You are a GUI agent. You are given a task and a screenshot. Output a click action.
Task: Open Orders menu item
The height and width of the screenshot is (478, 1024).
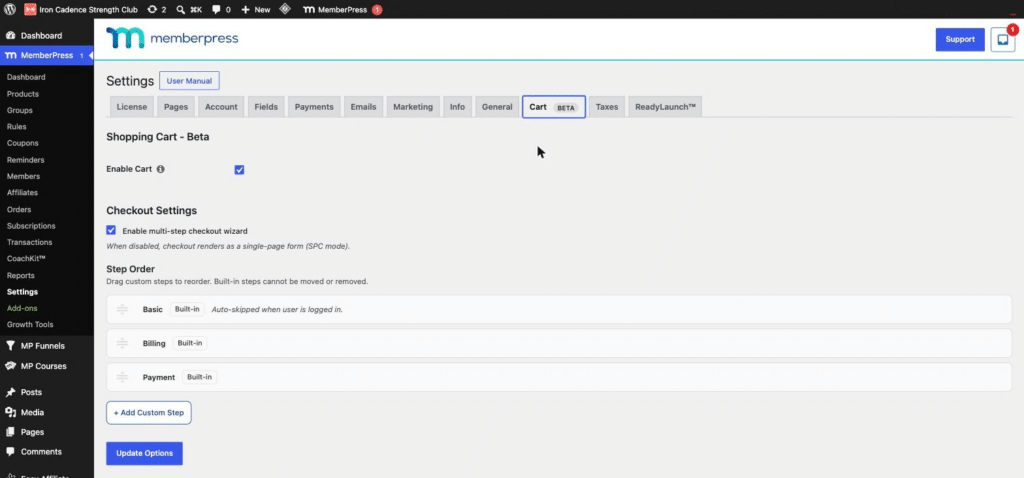[x=19, y=210]
